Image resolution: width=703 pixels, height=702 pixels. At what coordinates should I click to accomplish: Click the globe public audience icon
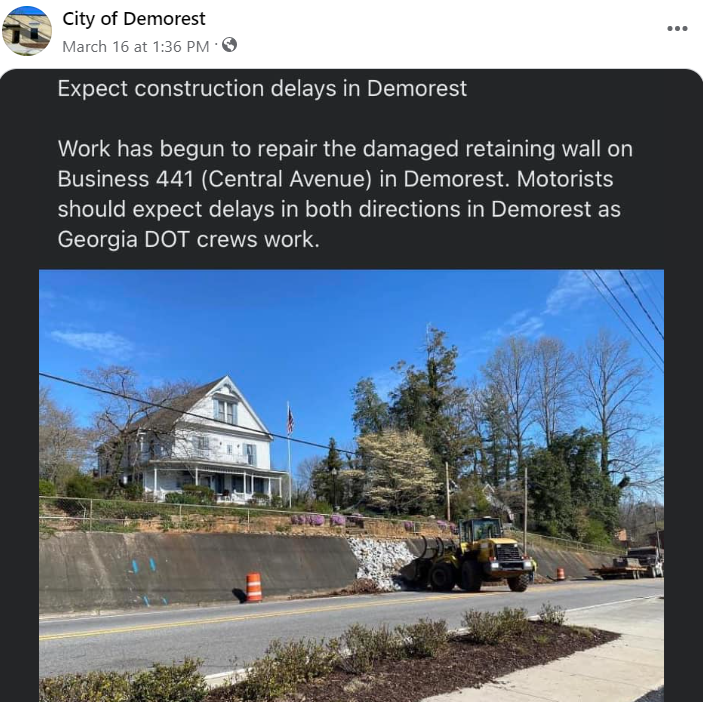[229, 45]
